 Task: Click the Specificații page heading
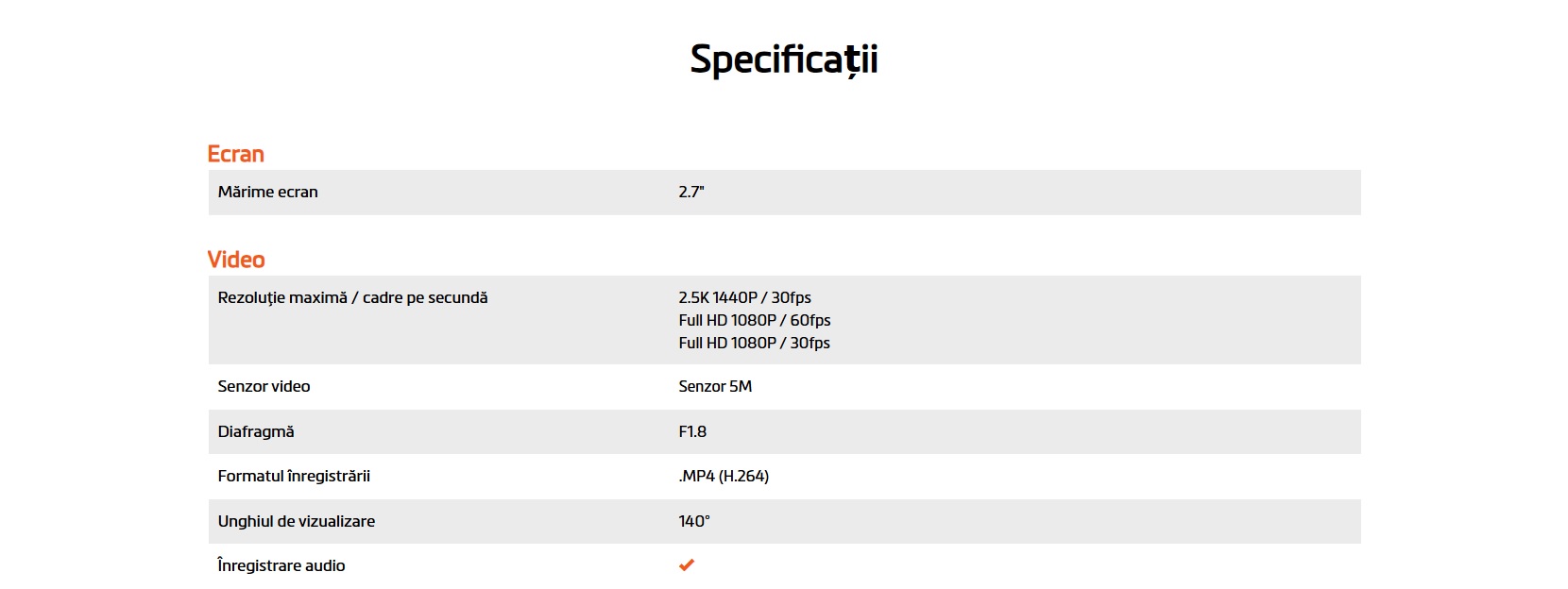[784, 59]
